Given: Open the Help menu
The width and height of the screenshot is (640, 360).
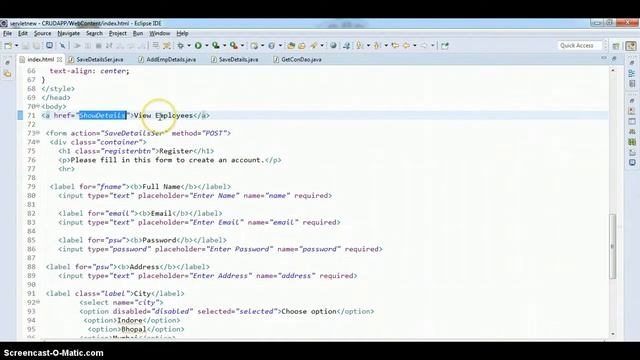Looking at the screenshot, I should coord(182,33).
